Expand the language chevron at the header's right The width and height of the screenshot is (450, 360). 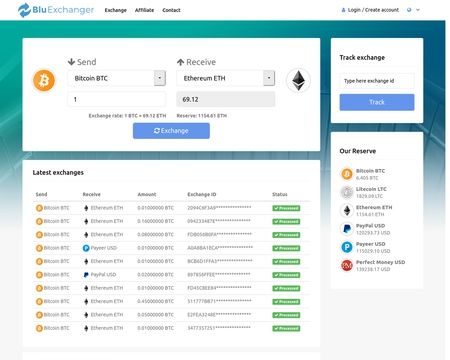[x=418, y=10]
